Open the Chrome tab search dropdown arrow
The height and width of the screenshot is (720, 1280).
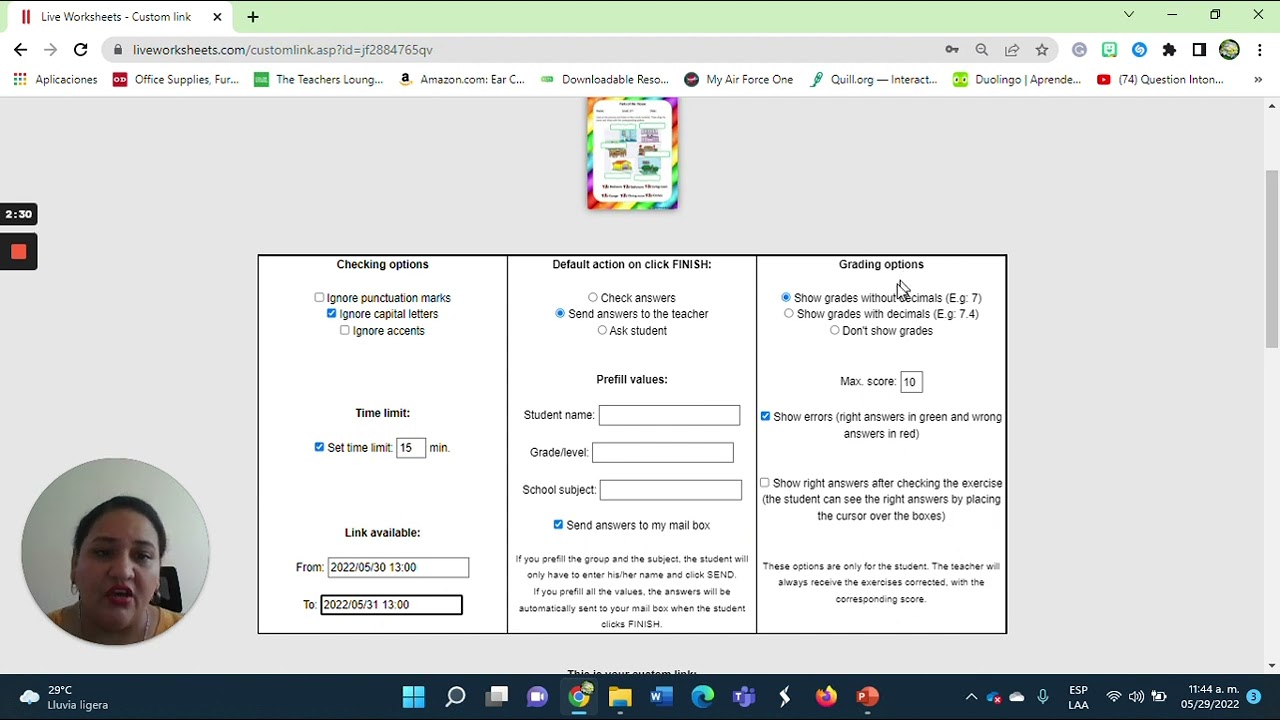(x=1129, y=15)
